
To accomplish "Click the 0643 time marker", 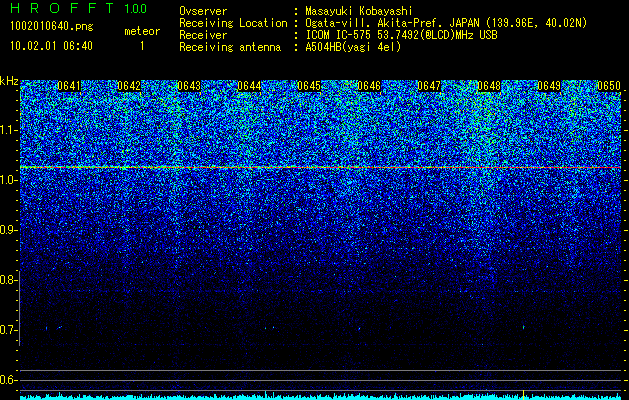I will pyautogui.click(x=189, y=86).
